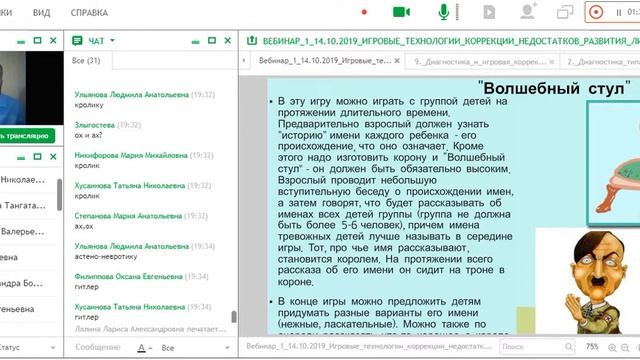Open the text color A formatting option
Viewport: 640px width, 360px height.
click(143, 348)
